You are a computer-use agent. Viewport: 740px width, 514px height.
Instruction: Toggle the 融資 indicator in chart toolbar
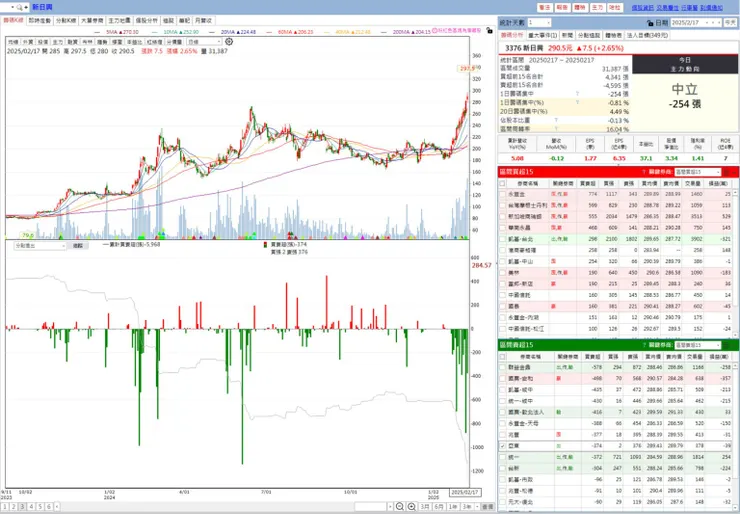pyautogui.click(x=72, y=42)
